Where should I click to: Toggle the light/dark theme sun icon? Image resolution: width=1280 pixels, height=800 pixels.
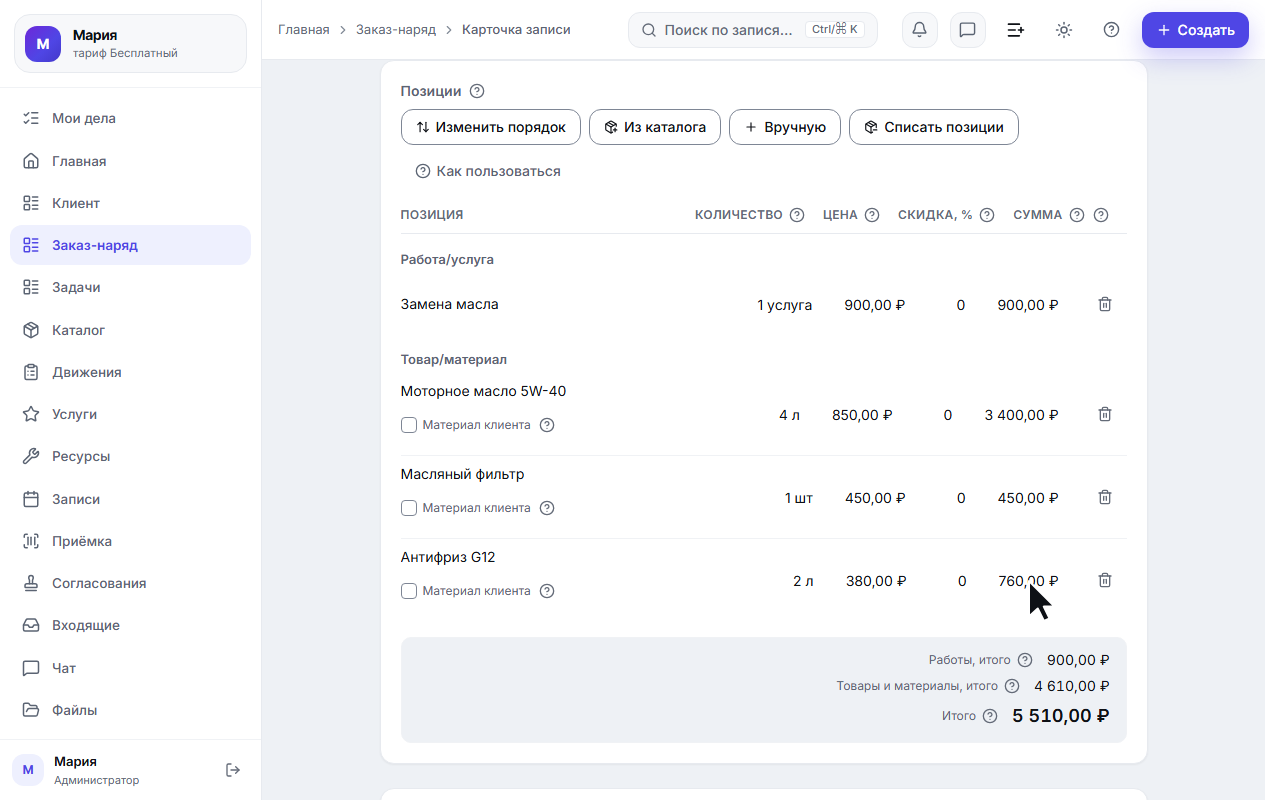[x=1064, y=30]
